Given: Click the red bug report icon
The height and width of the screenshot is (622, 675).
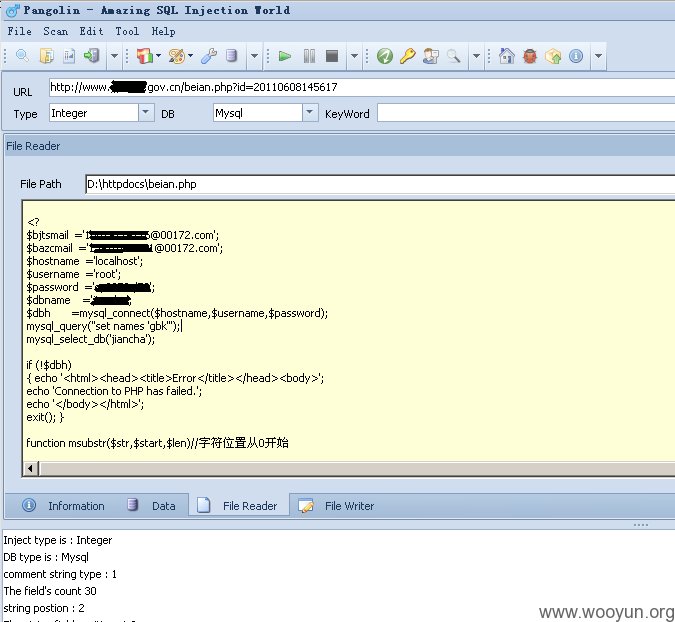Looking at the screenshot, I should pos(530,56).
